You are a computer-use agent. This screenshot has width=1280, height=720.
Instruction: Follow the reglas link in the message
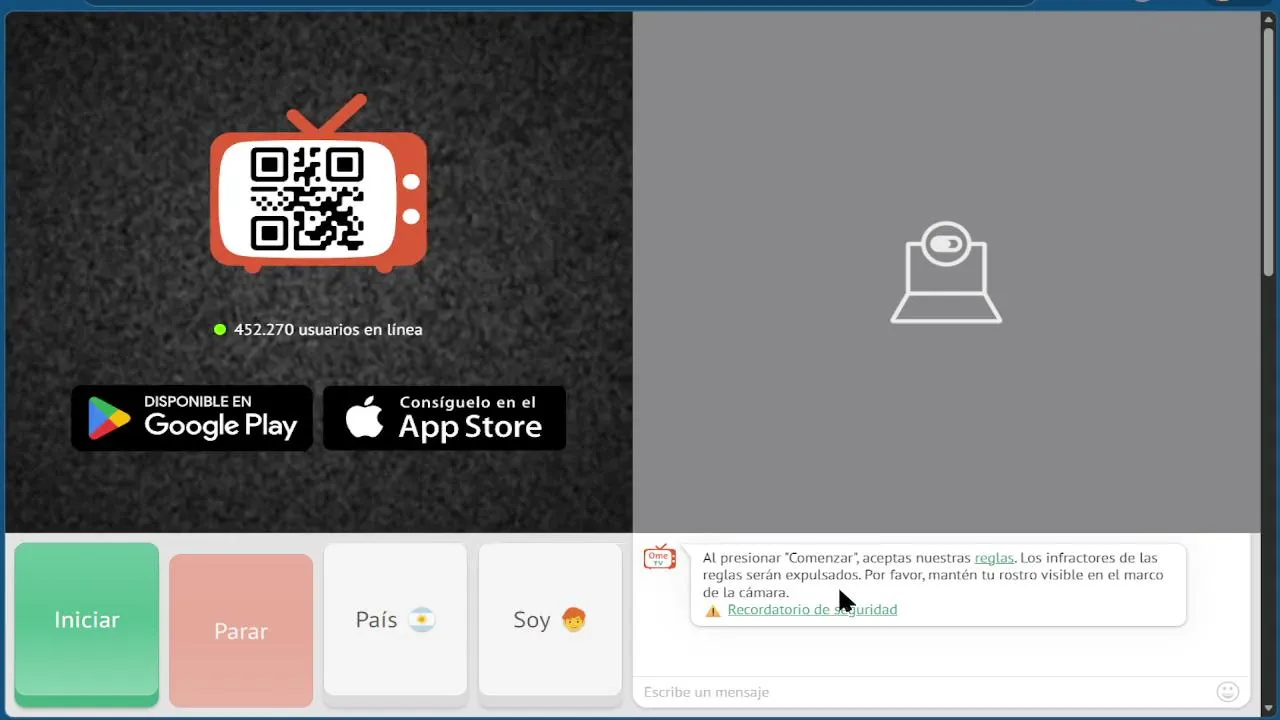[x=994, y=558]
